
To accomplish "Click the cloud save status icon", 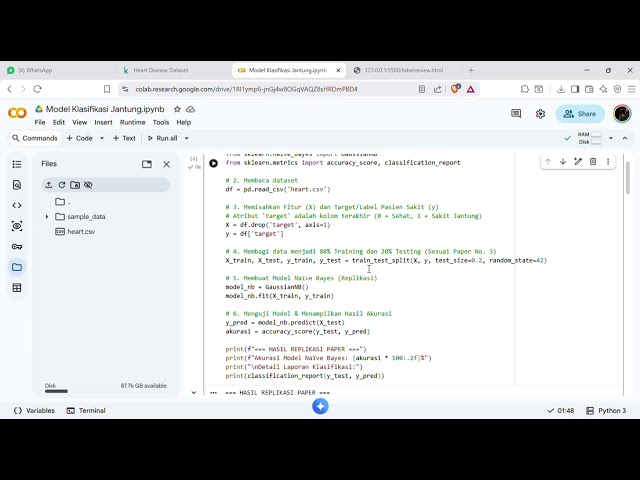I will click(x=191, y=109).
